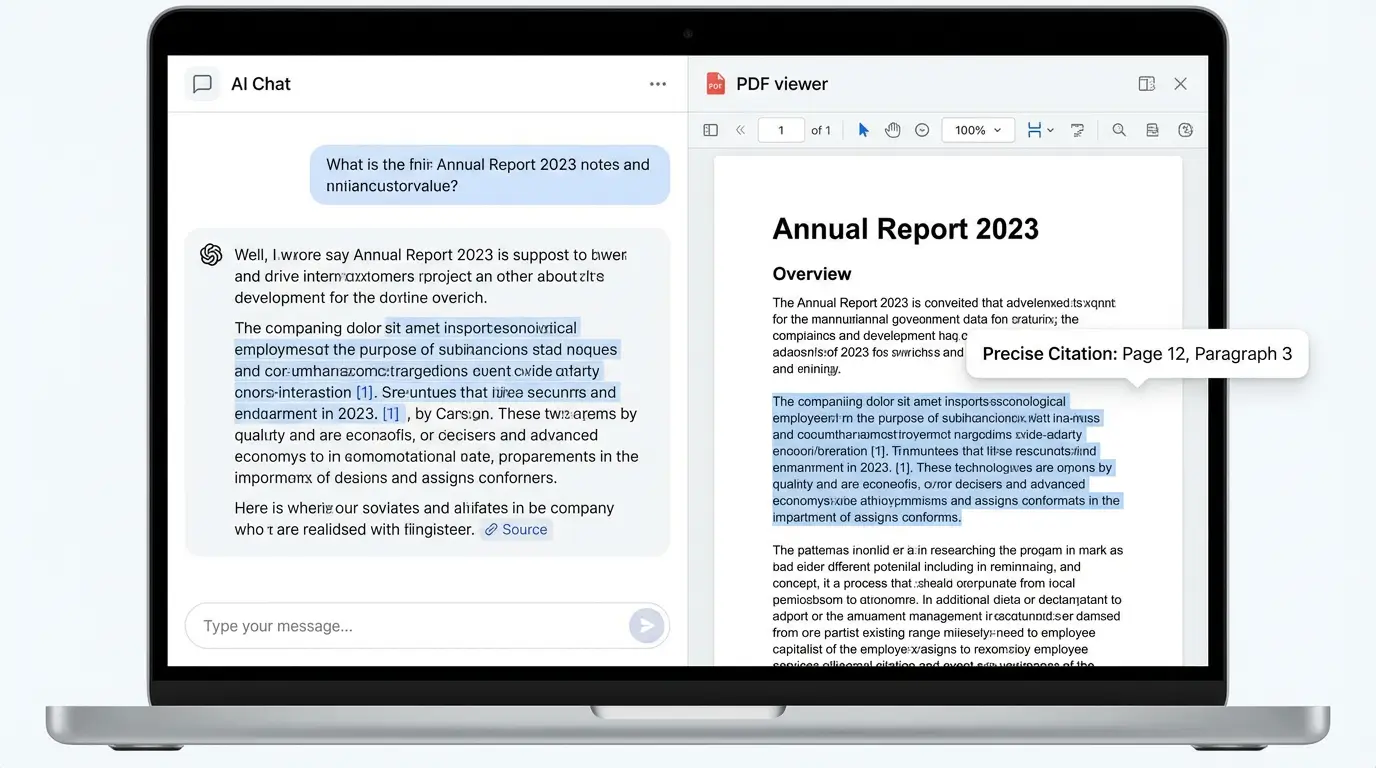This screenshot has height=768, width=1376.
Task: Click the magnifier search icon in PDF toolbar
Action: point(1119,130)
